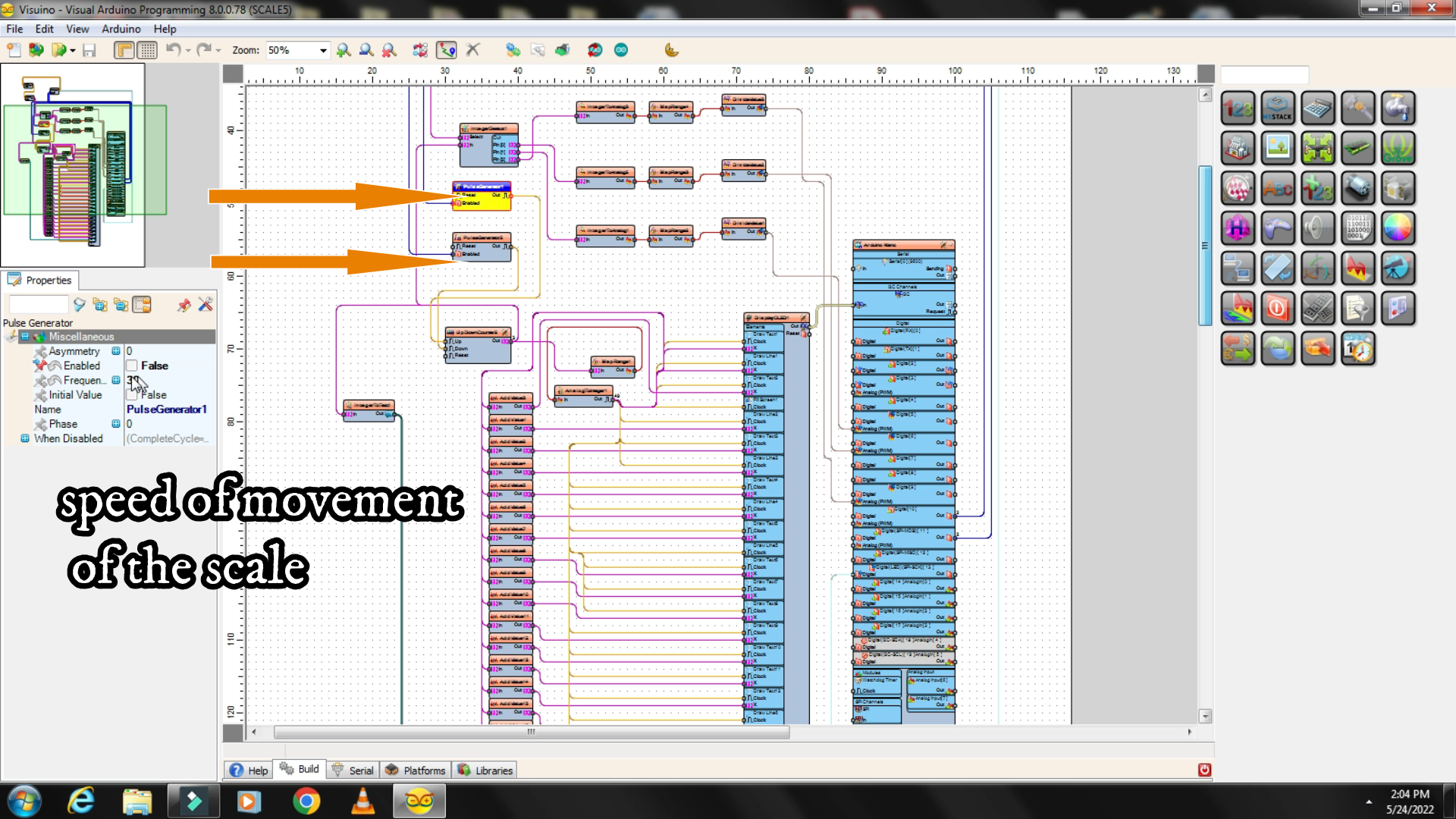The image size is (1456, 819).
Task: Switch to the Serial tab
Action: [353, 770]
